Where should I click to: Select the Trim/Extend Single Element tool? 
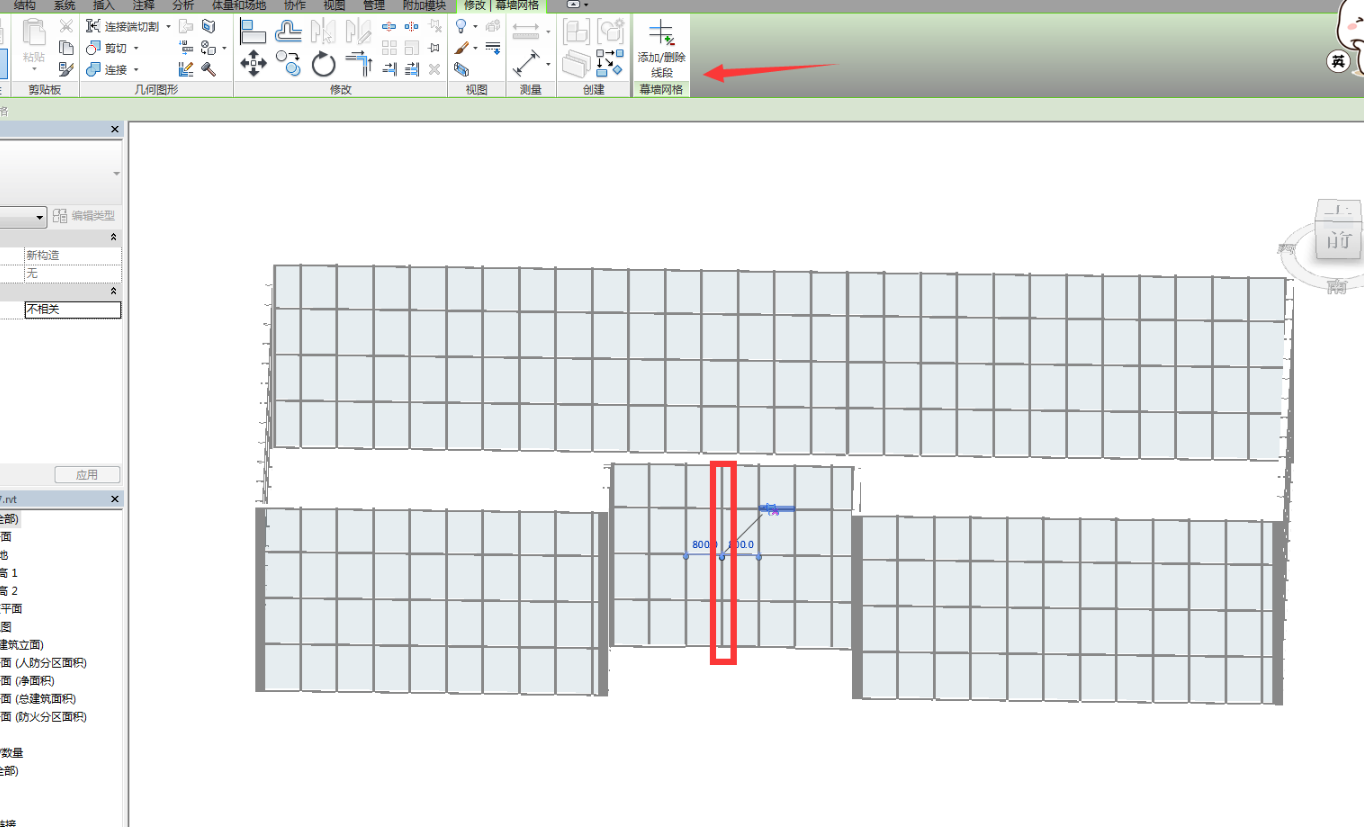pyautogui.click(x=389, y=69)
